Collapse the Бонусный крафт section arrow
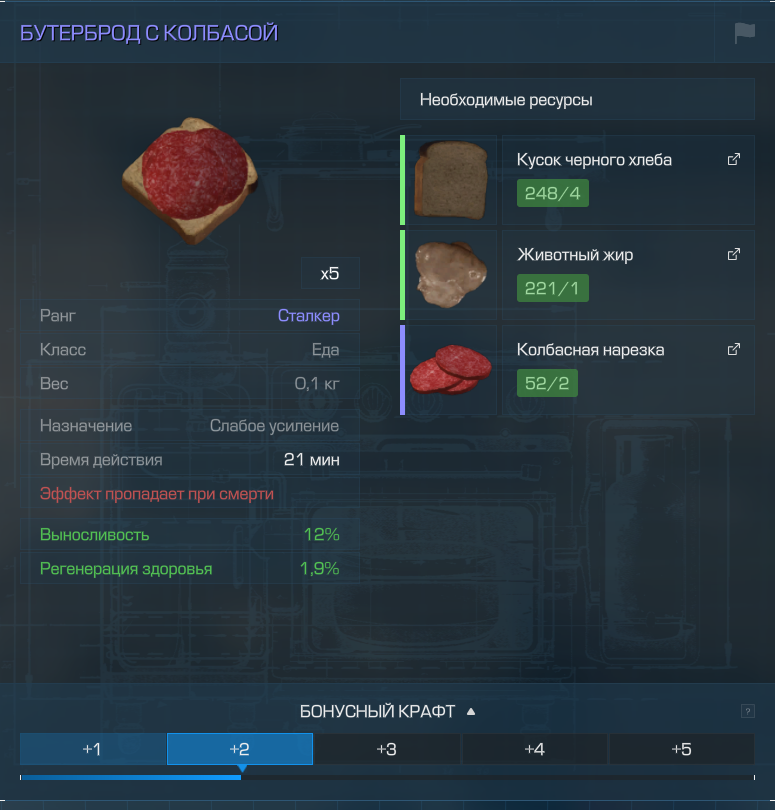The height and width of the screenshot is (810, 775). click(x=471, y=711)
